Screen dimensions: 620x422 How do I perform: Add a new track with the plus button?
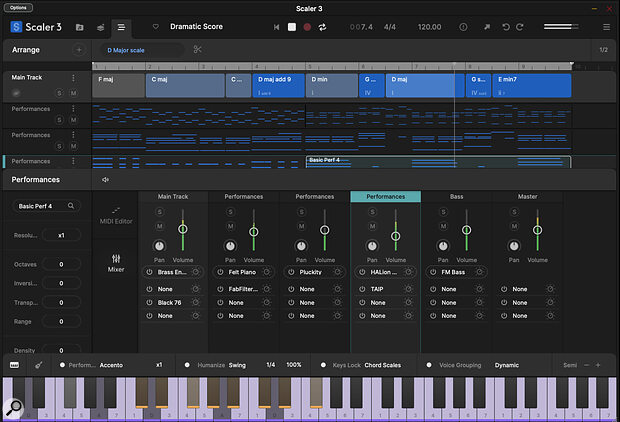click(x=79, y=50)
